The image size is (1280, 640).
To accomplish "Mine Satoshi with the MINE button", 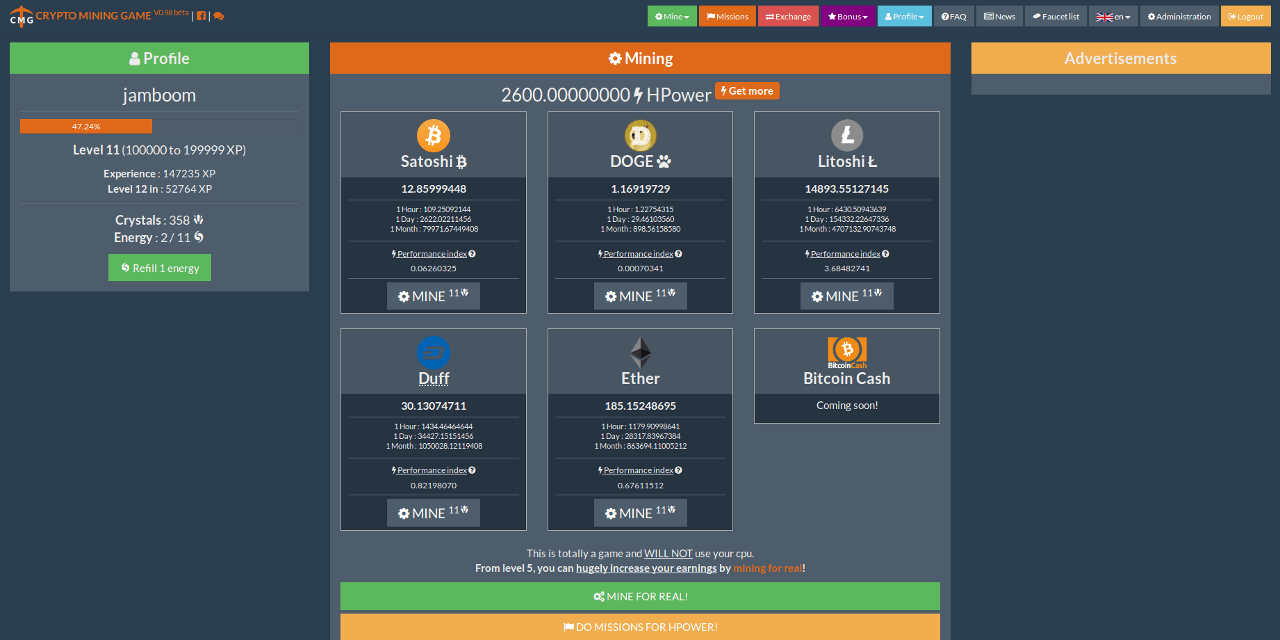I will pos(433,296).
